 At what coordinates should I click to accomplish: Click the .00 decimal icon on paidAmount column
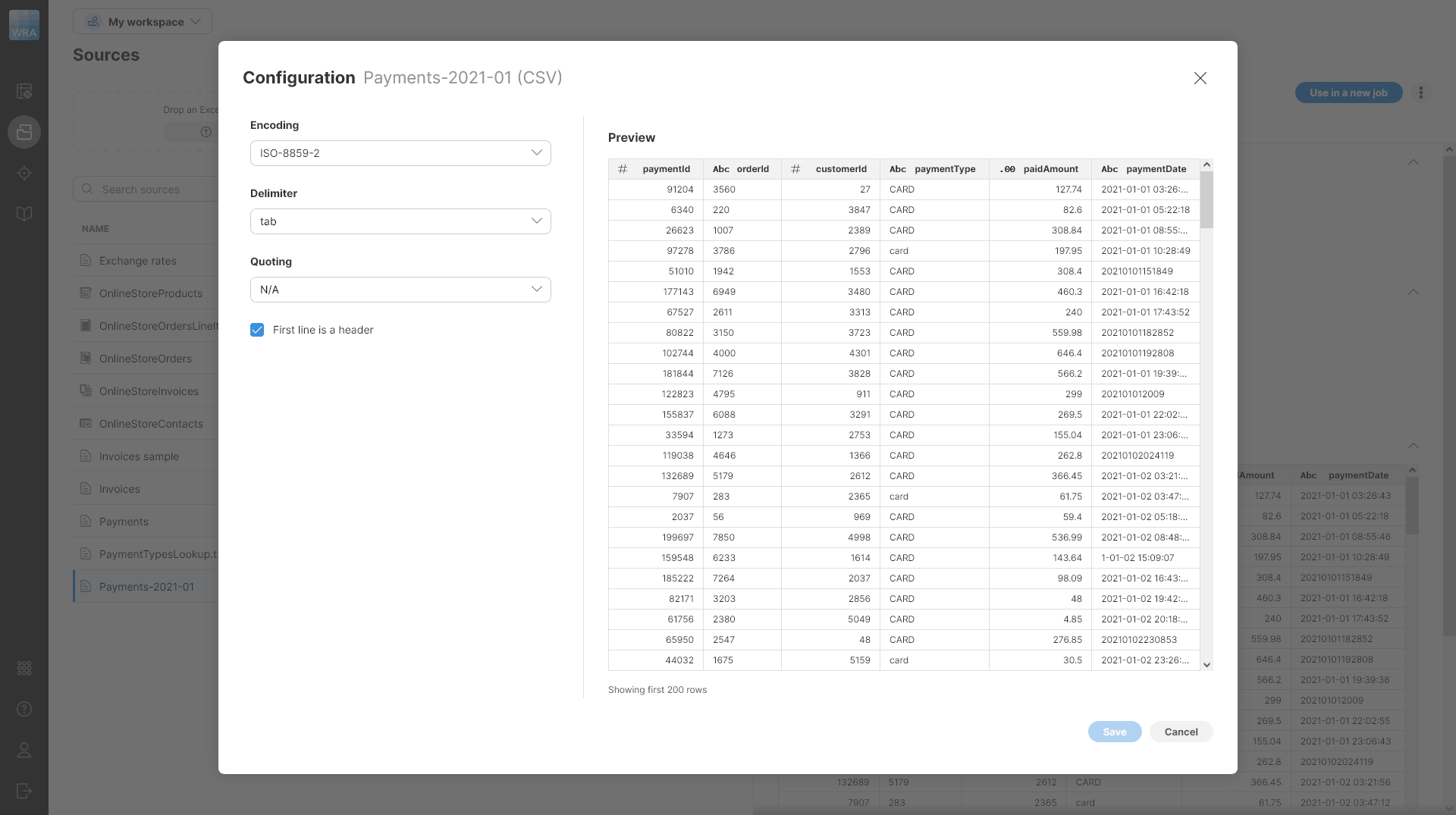pos(1006,169)
